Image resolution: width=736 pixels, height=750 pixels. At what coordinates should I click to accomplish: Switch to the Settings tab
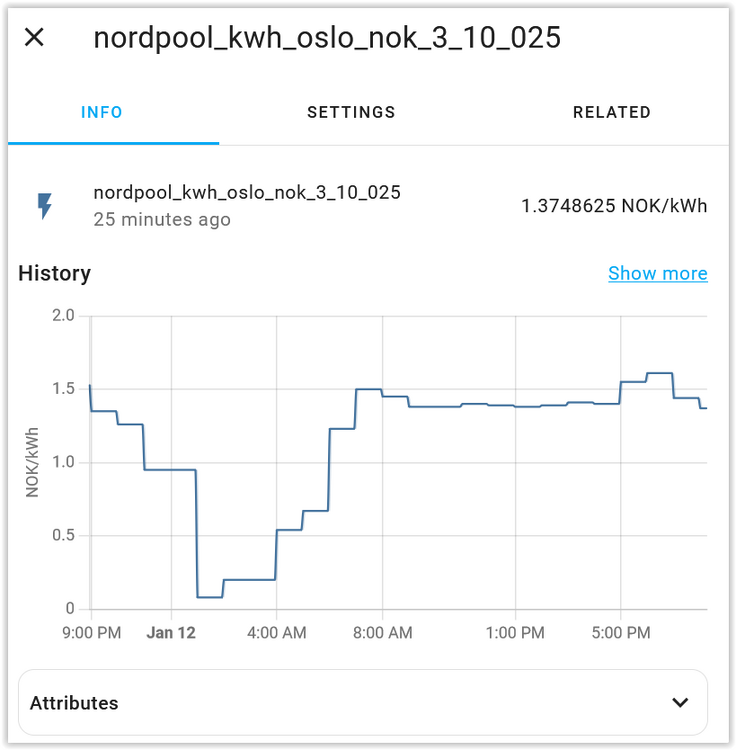pos(351,112)
